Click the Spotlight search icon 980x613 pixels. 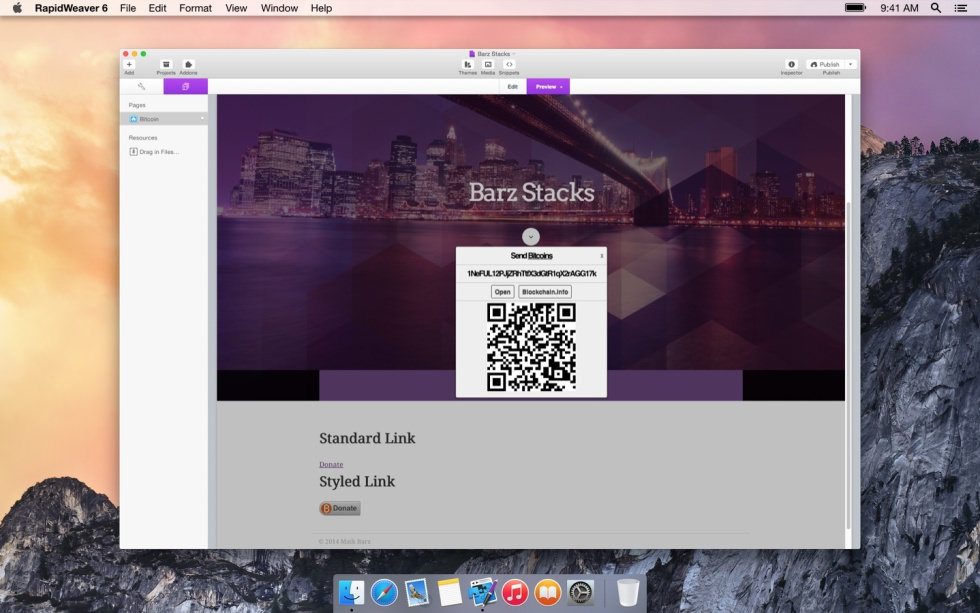(x=936, y=8)
